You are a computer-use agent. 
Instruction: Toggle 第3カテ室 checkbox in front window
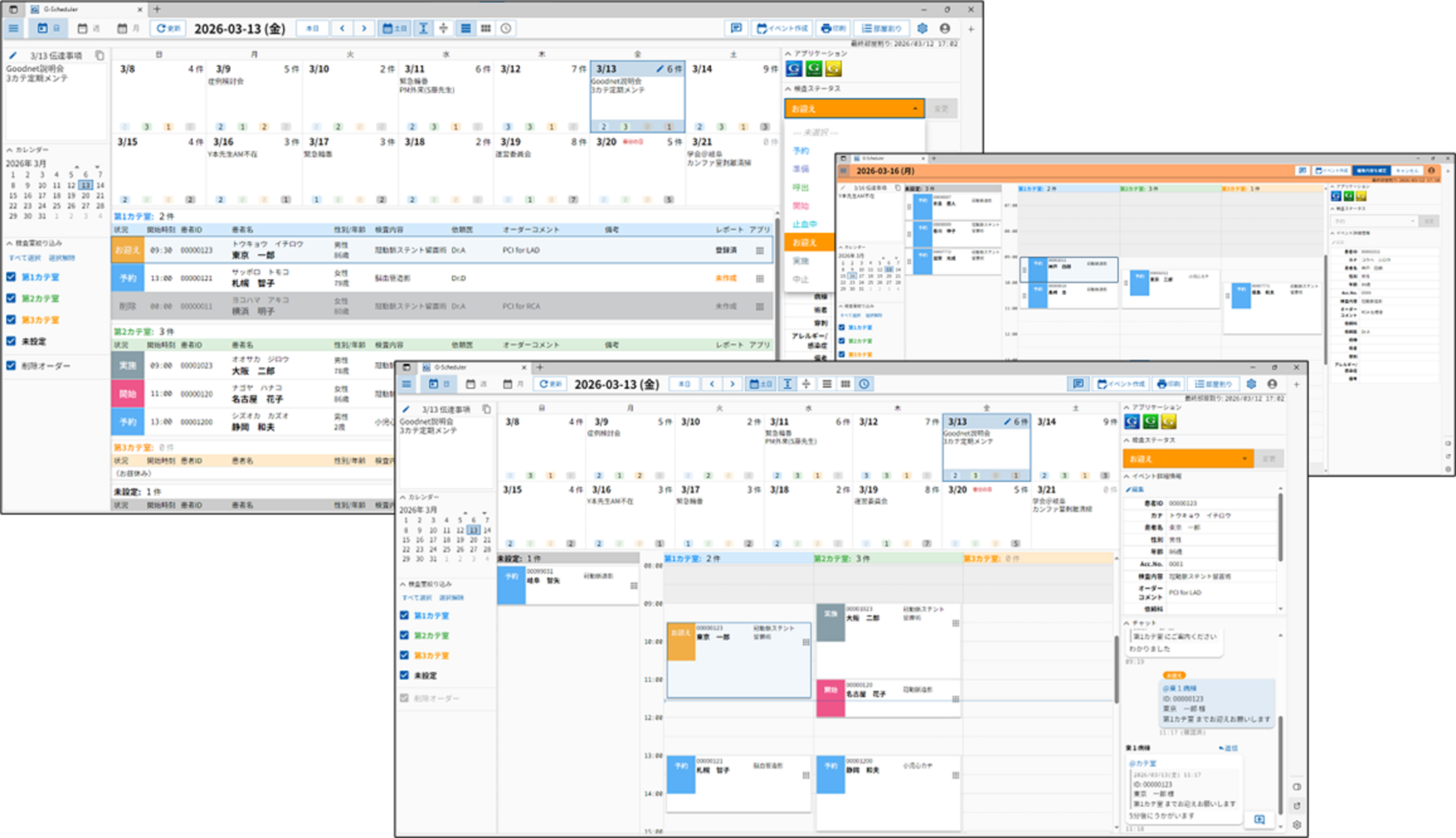pos(405,656)
